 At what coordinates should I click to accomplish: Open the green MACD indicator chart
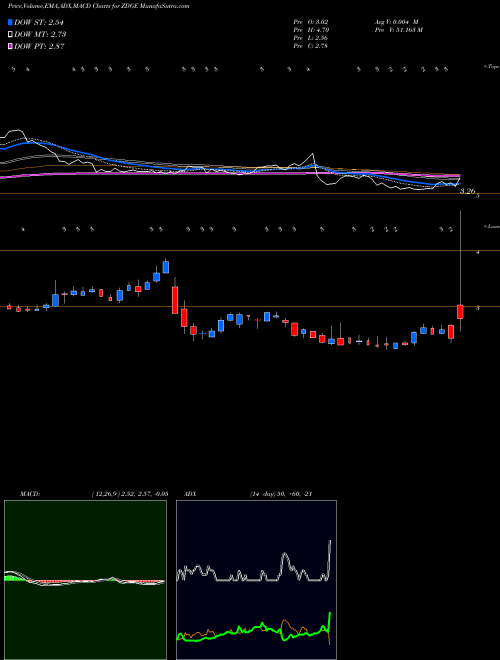point(85,580)
